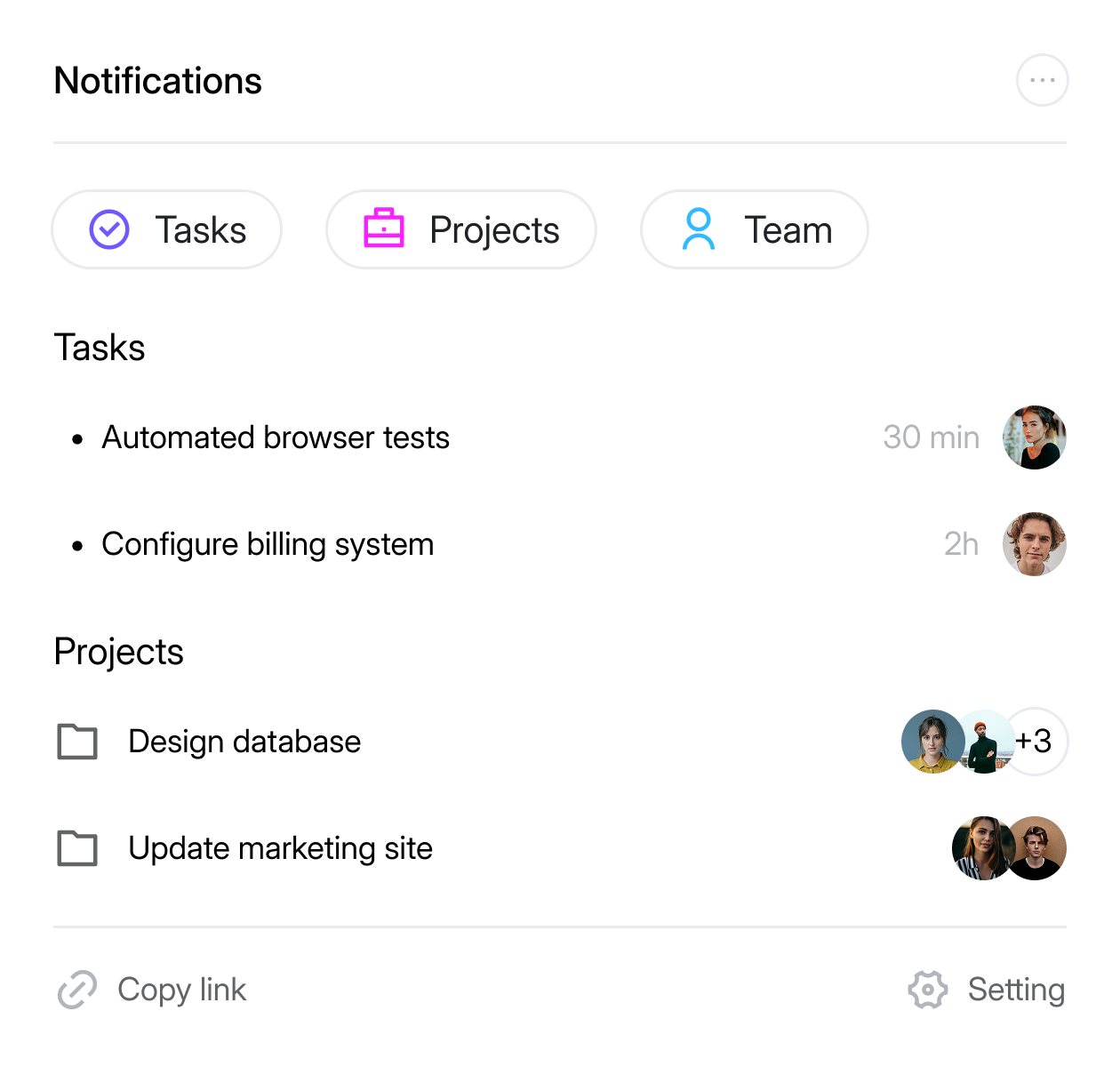The width and height of the screenshot is (1120, 1067).
Task: Click the folder icon beside Update marketing site
Action: click(x=77, y=848)
